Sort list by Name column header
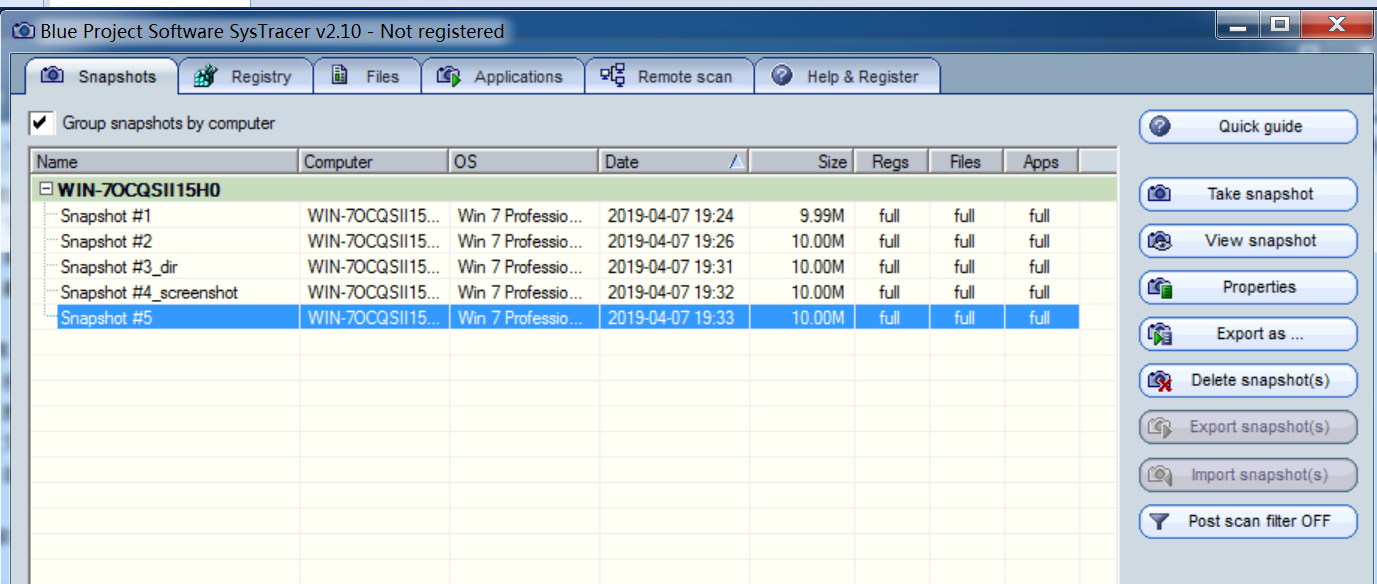Viewport: 1377px width, 584px height. point(165,162)
